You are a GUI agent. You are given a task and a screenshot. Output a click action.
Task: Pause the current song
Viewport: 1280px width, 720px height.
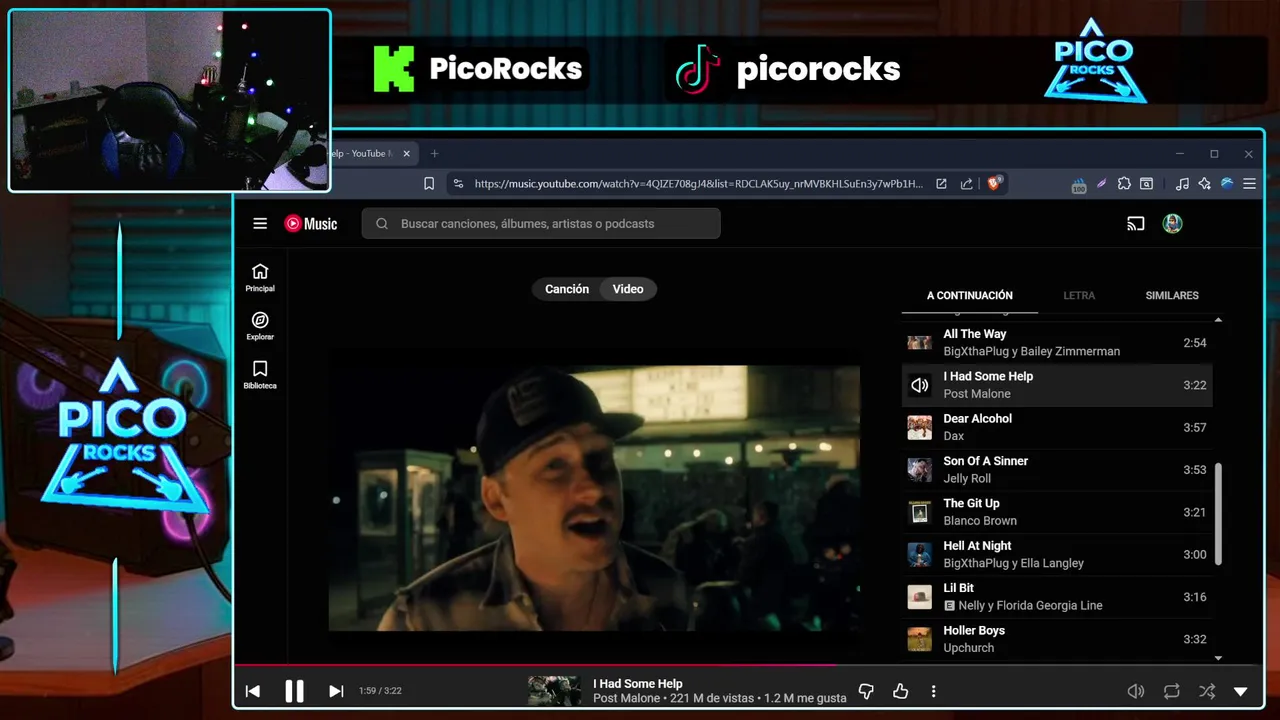(x=294, y=691)
